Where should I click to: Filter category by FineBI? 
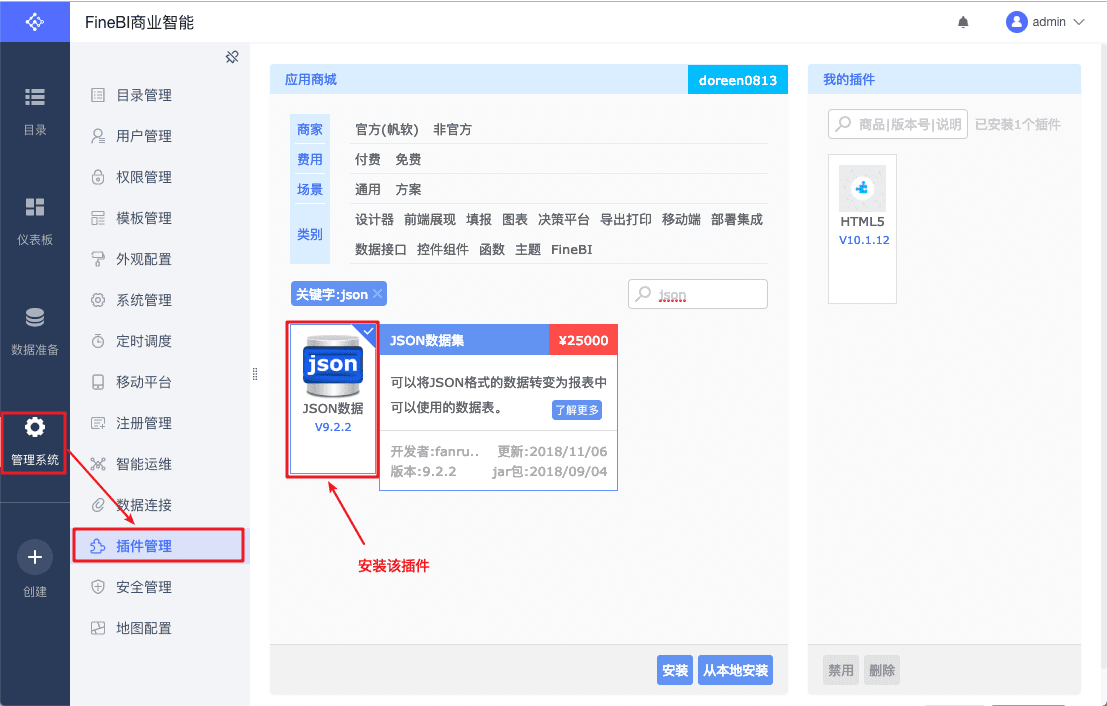click(x=572, y=249)
